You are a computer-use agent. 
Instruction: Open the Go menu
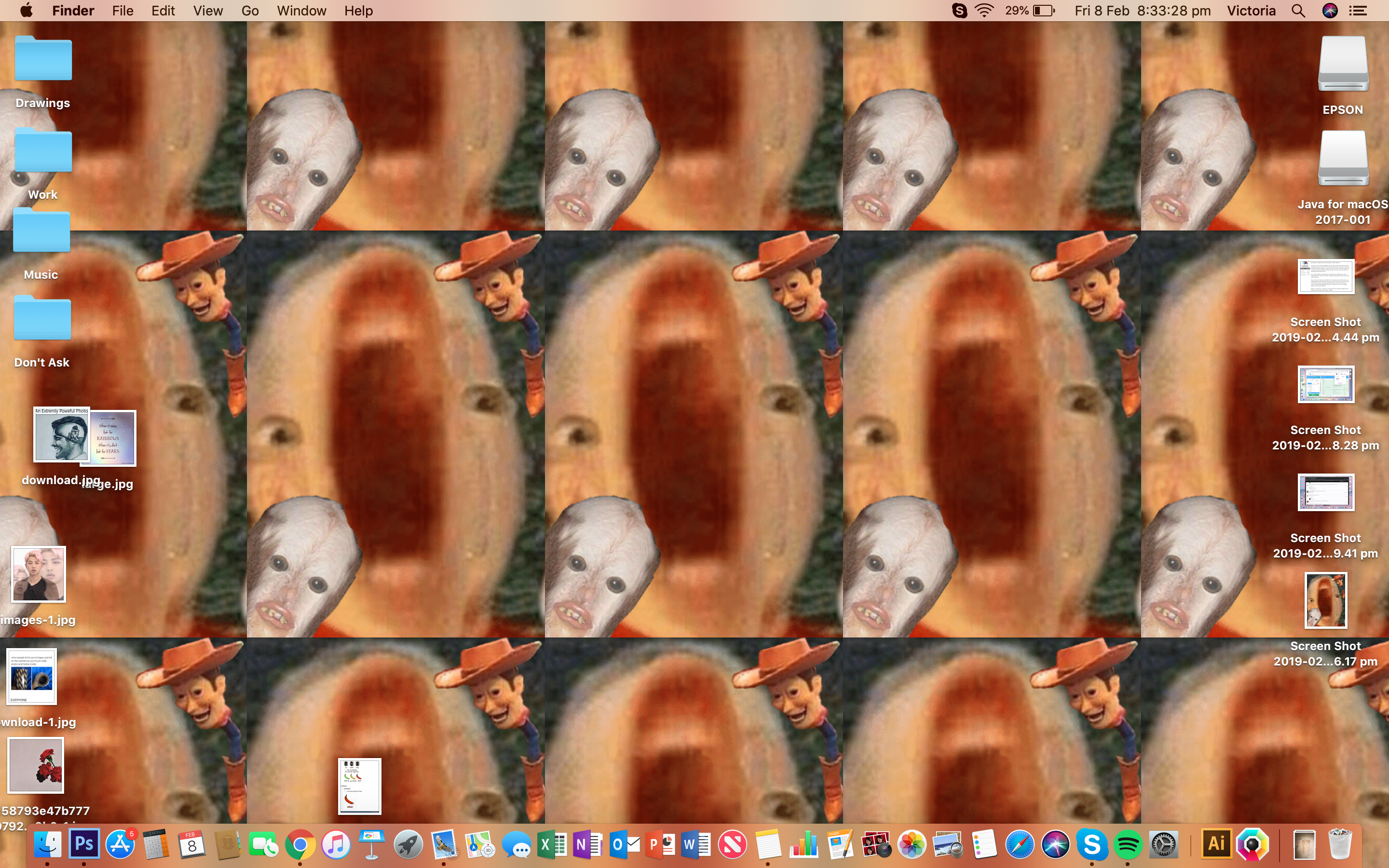[x=250, y=10]
